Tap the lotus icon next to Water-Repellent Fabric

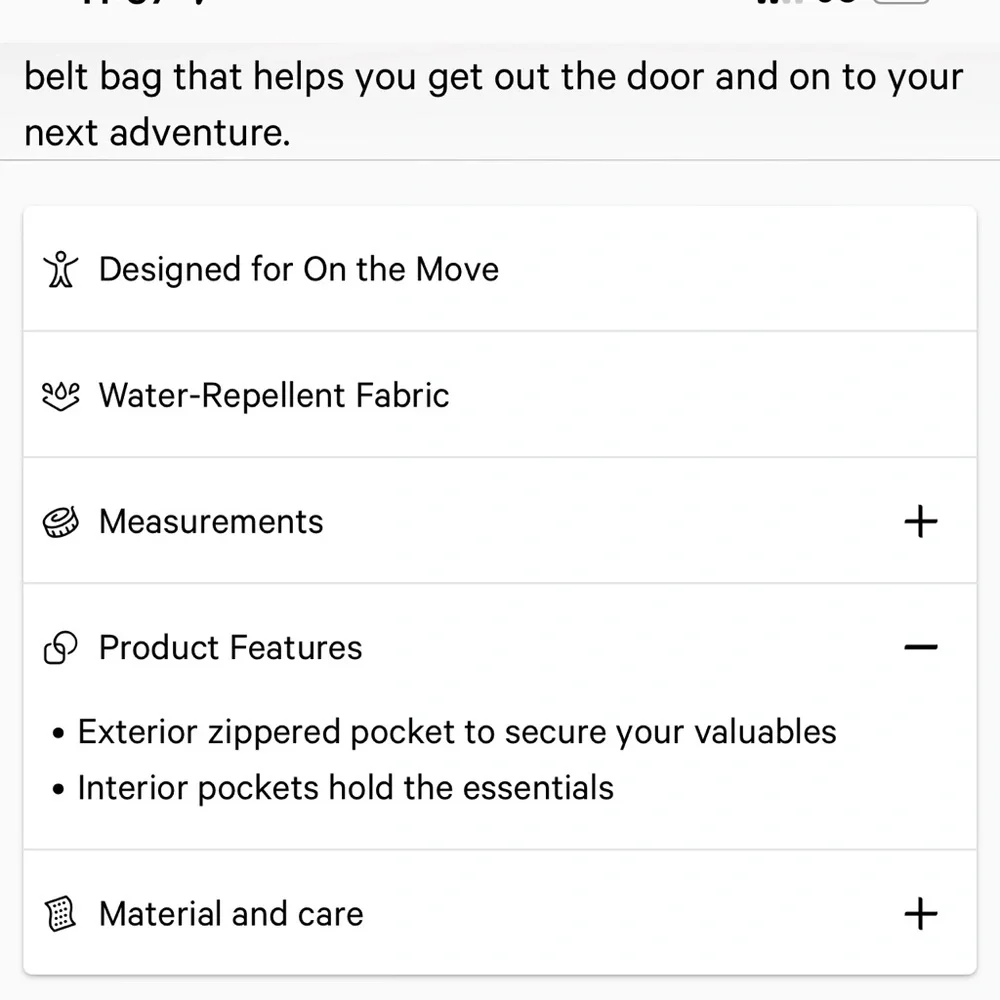pos(61,395)
